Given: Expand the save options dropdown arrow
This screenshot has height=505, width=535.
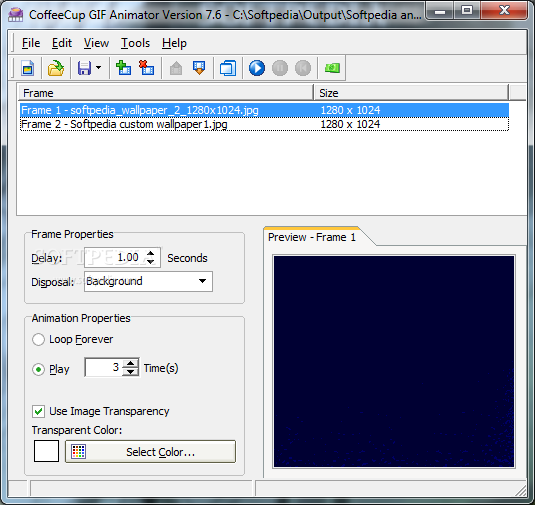Looking at the screenshot, I should coord(99,68).
